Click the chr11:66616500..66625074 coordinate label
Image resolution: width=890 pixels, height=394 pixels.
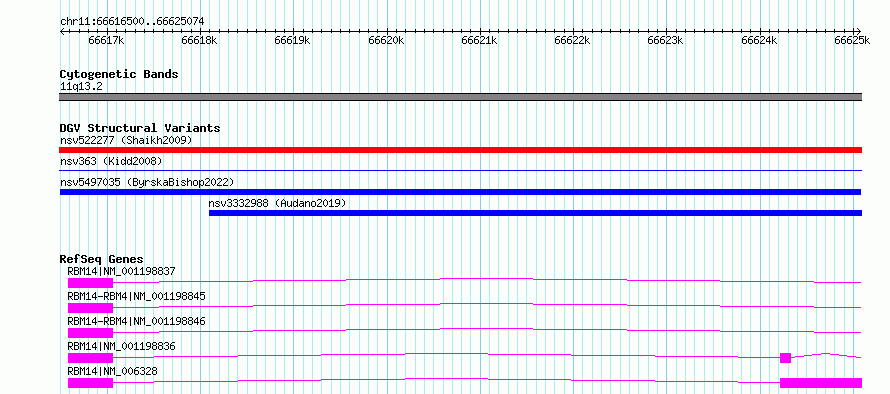point(132,22)
